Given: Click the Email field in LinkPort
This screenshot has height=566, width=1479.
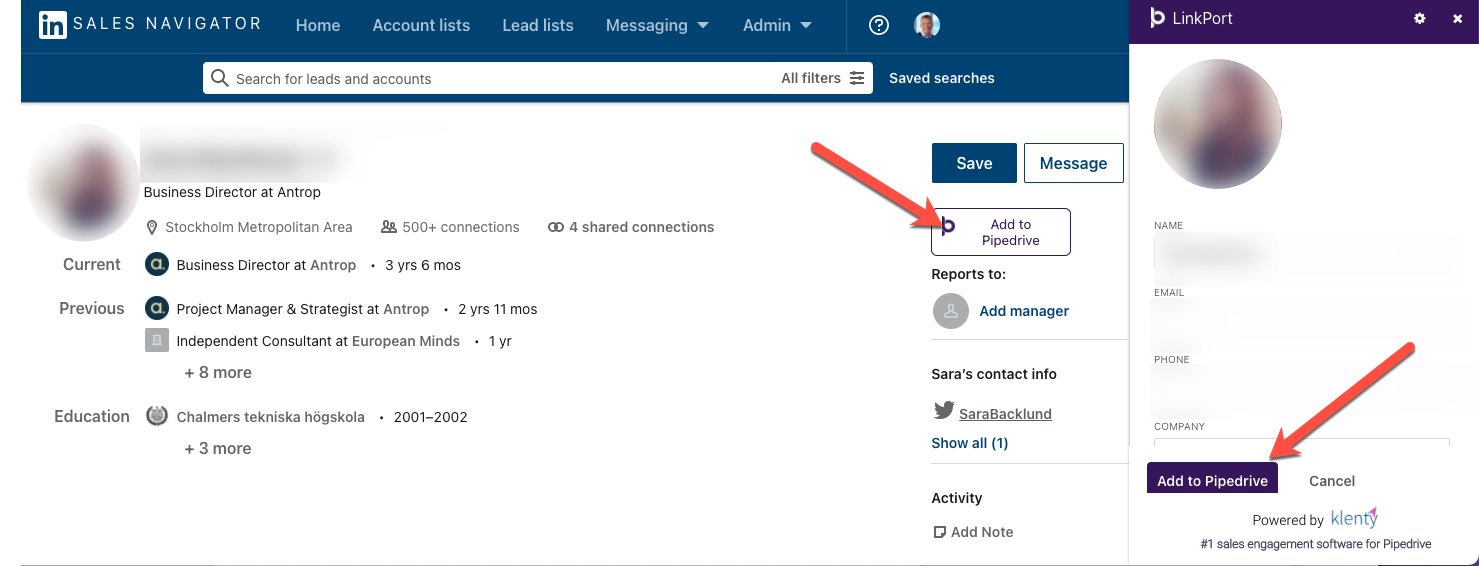Looking at the screenshot, I should click(x=1301, y=321).
